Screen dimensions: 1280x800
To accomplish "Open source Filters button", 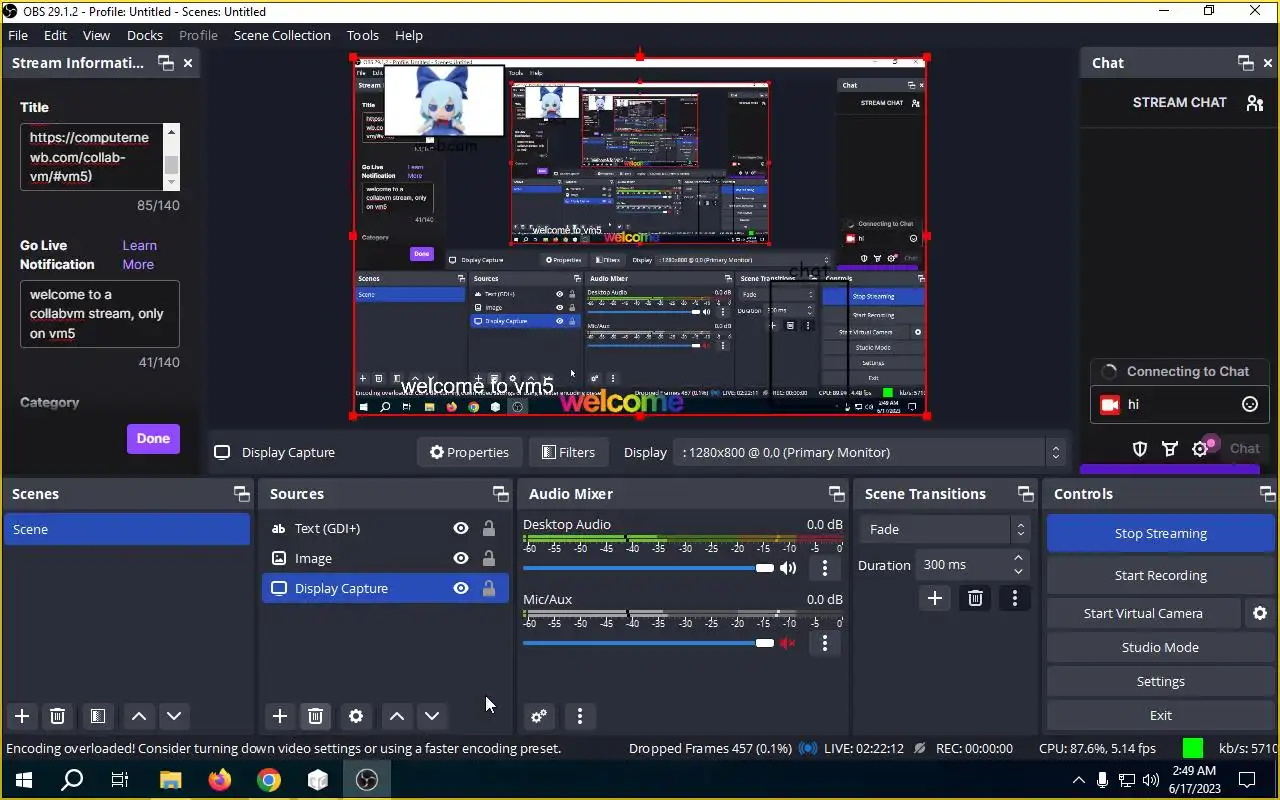I will click(x=568, y=452).
